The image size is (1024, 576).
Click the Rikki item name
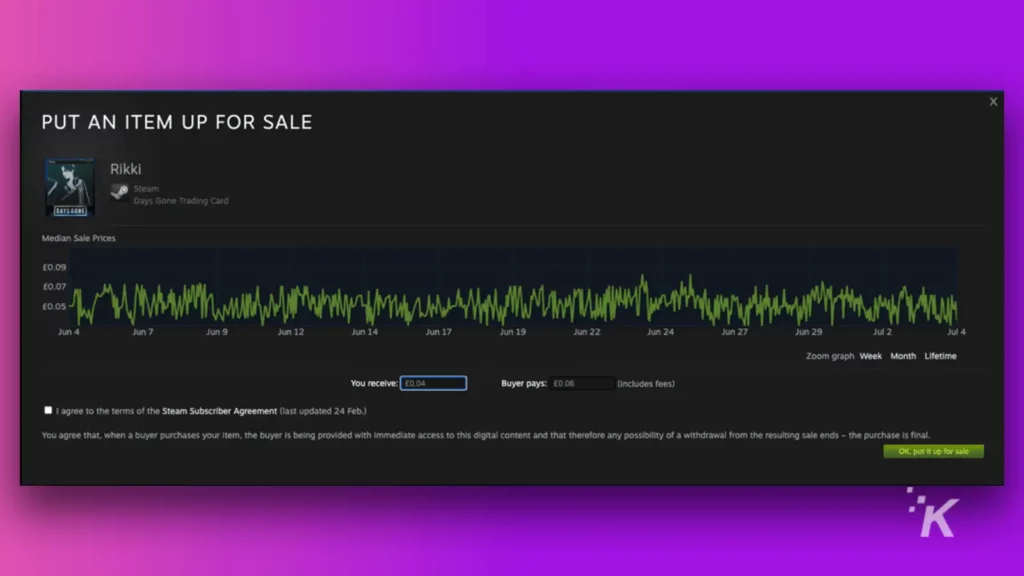(x=125, y=169)
